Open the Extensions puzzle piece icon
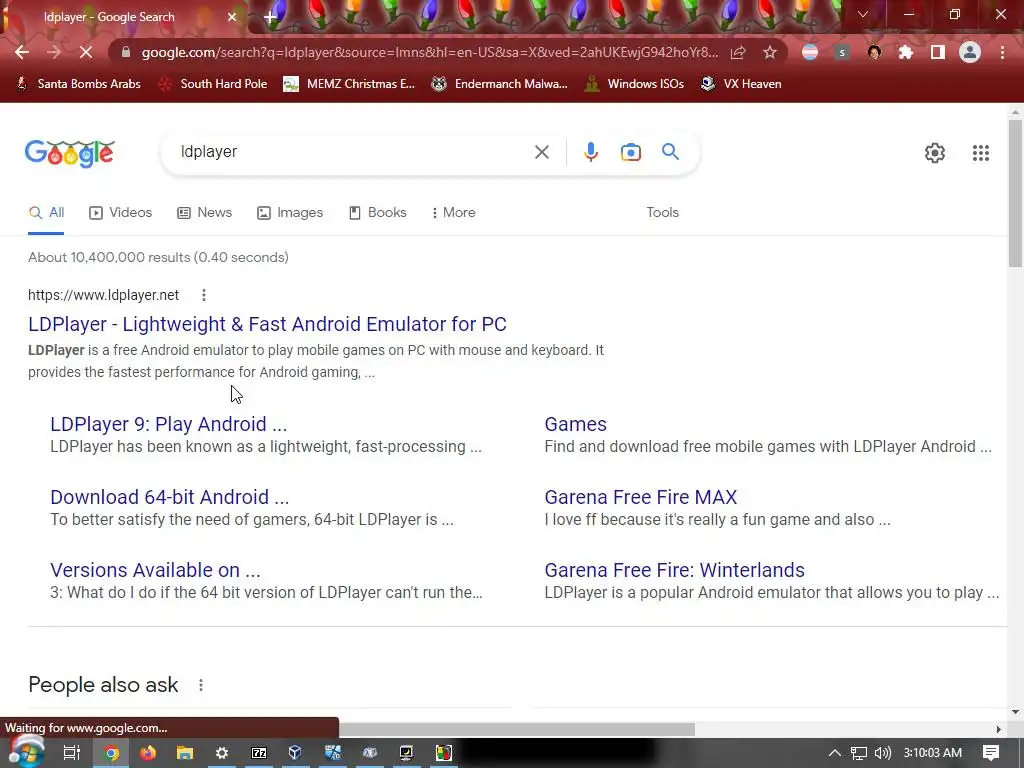 (x=906, y=52)
